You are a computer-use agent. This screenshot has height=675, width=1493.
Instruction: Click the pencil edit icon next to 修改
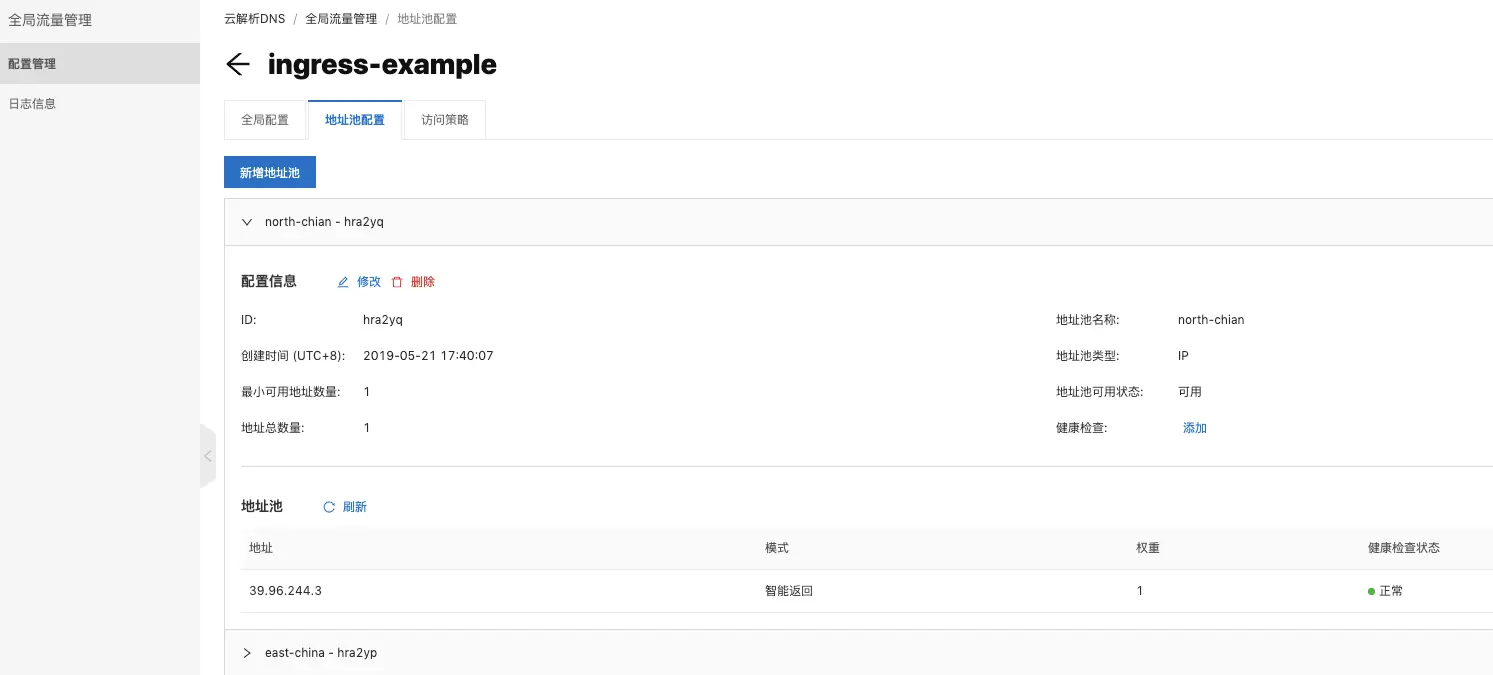(x=343, y=282)
